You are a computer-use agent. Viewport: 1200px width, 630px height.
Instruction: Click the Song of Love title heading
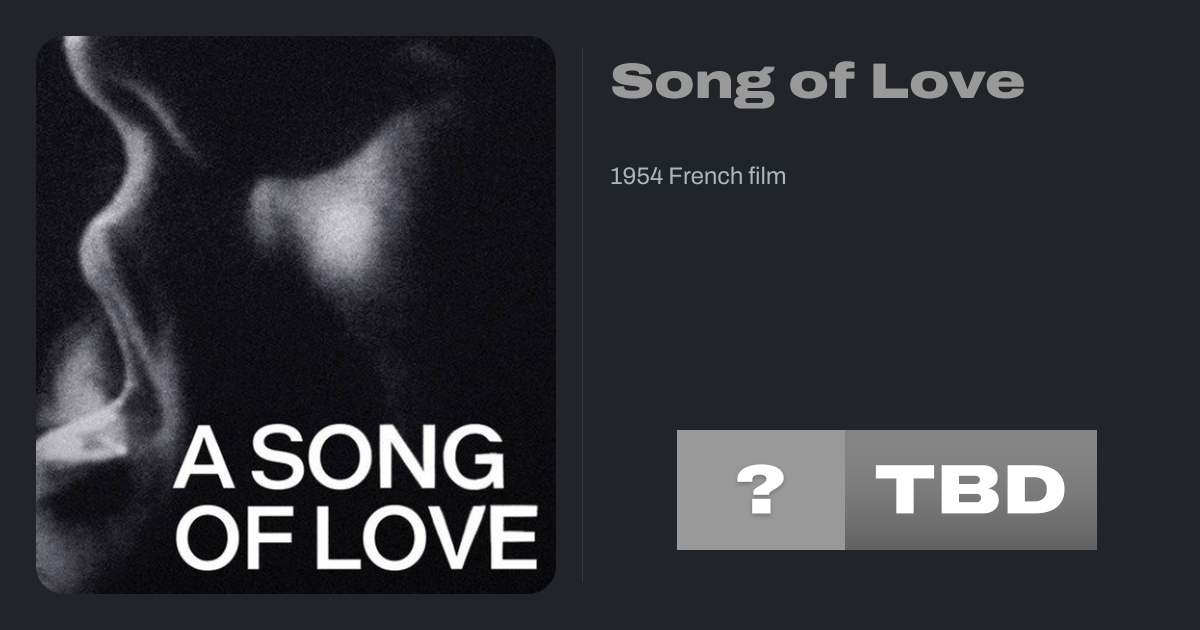click(817, 81)
